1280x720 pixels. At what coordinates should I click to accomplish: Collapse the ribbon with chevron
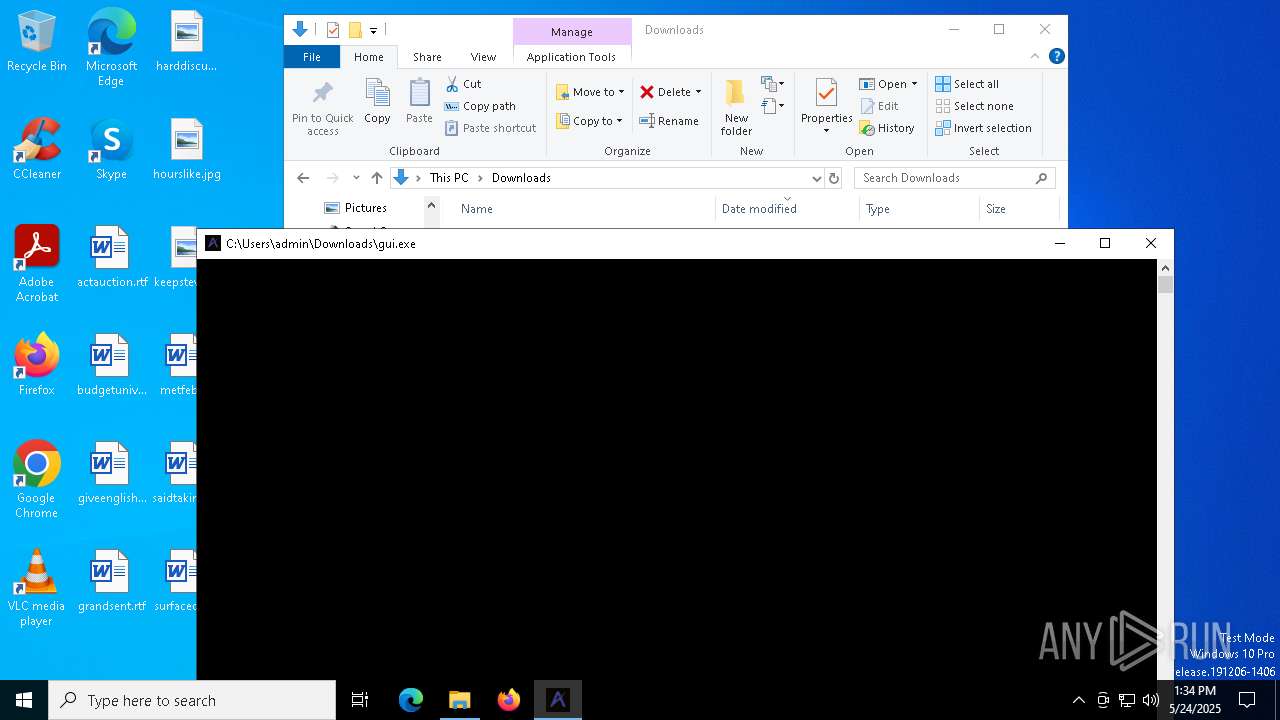pyautogui.click(x=1035, y=57)
